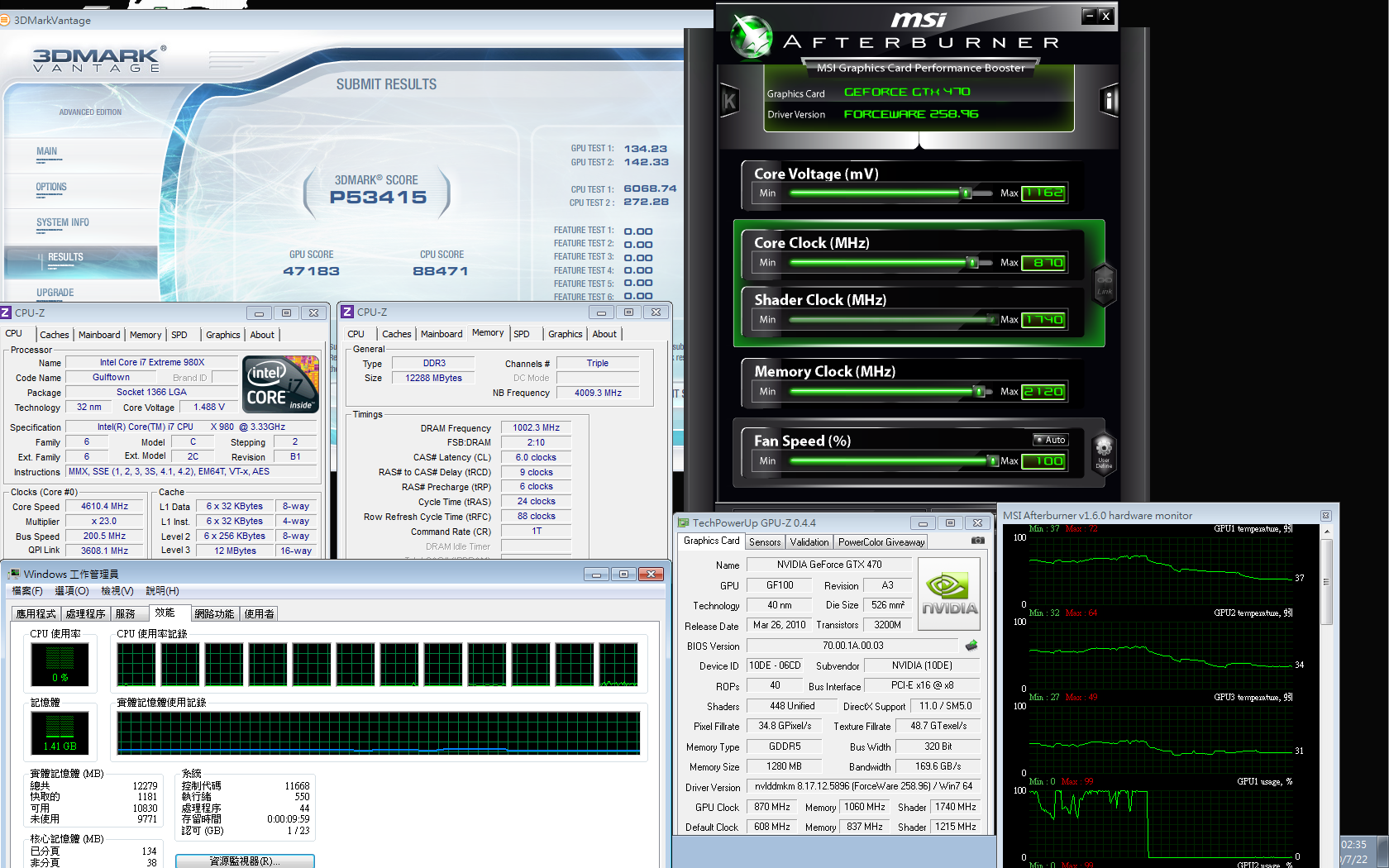Viewport: 1389px width, 868px height.
Task: Adjust the Core Clock slider
Action: tap(972, 263)
